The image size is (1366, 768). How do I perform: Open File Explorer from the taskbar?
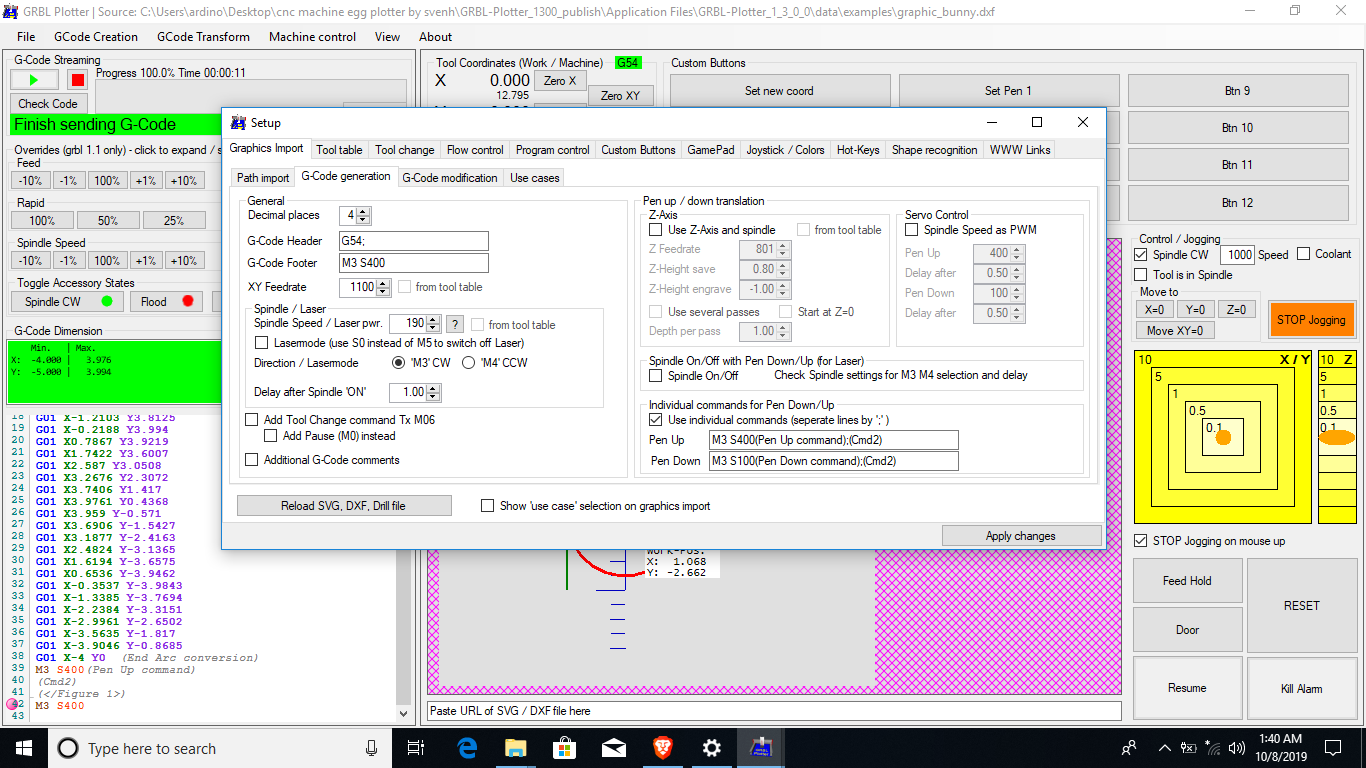(515, 748)
